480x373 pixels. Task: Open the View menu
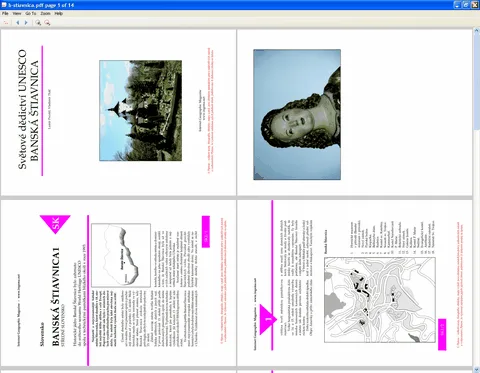pos(17,14)
